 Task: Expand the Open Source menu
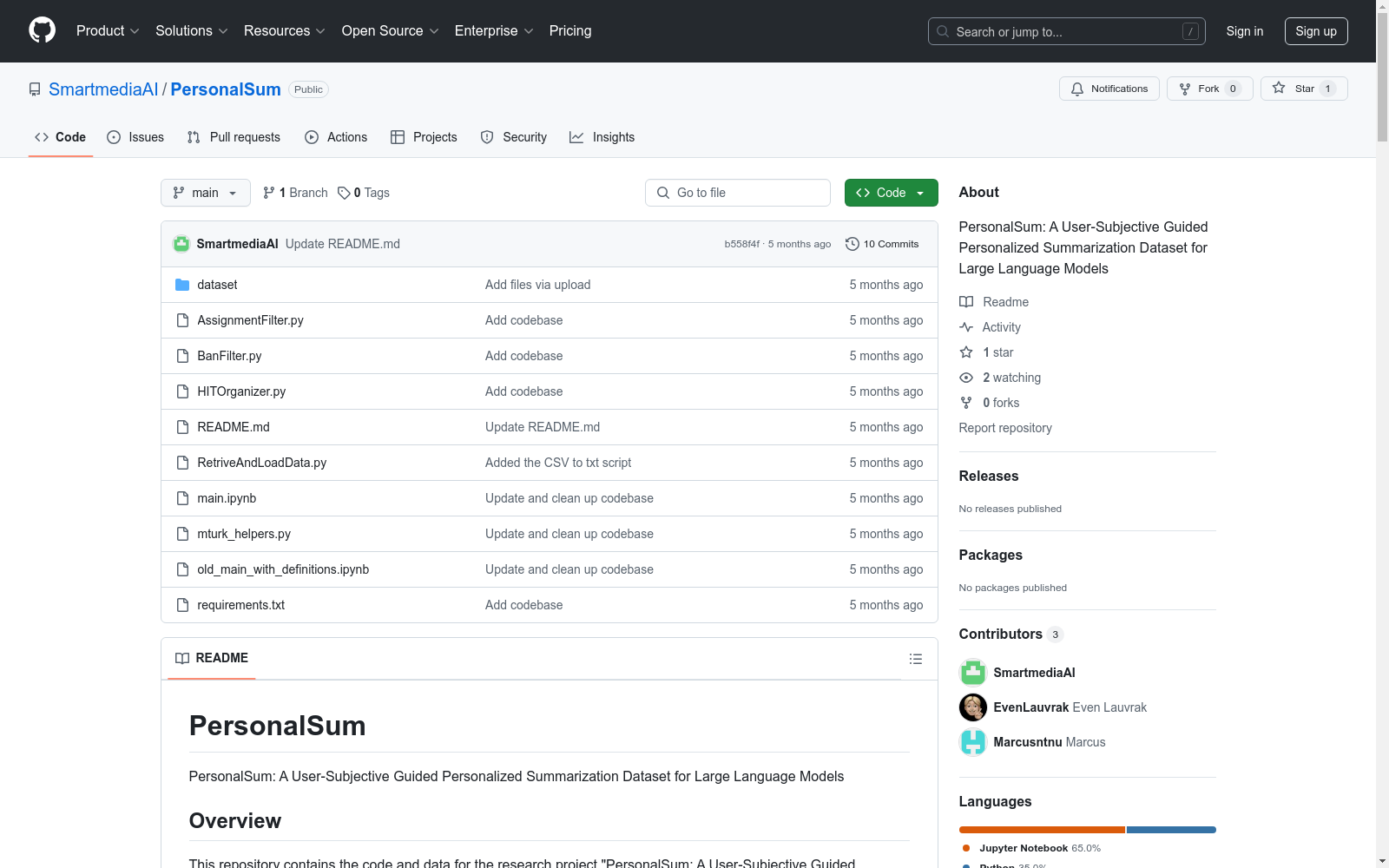coord(391,31)
